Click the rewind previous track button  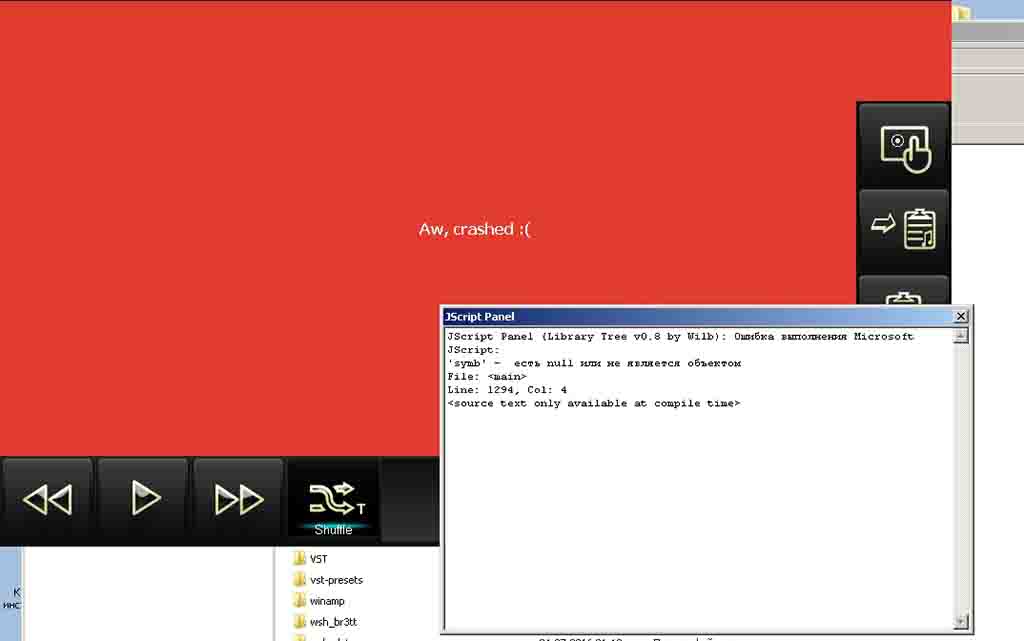[x=47, y=499]
